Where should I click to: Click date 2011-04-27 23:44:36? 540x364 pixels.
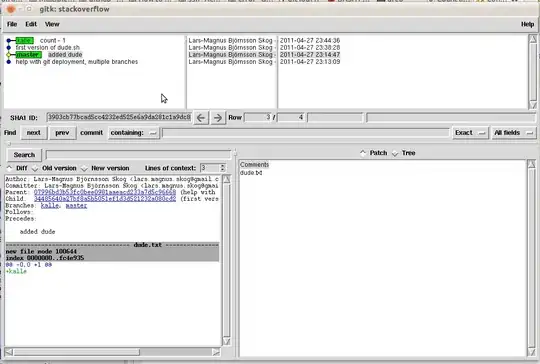pyautogui.click(x=310, y=40)
